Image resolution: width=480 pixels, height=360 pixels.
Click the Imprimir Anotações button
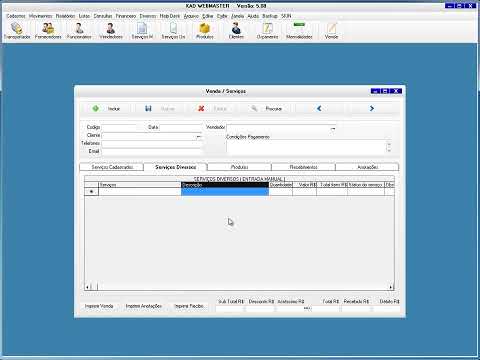pos(144,306)
